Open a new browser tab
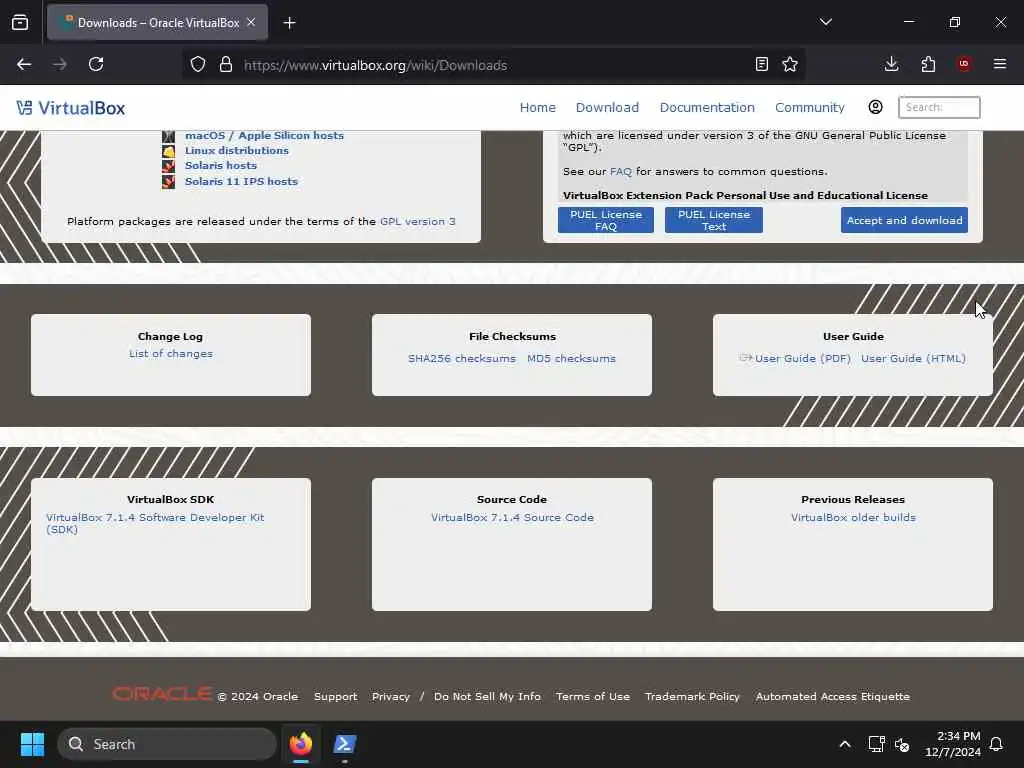Screen dimensions: 1024x768 point(289,23)
